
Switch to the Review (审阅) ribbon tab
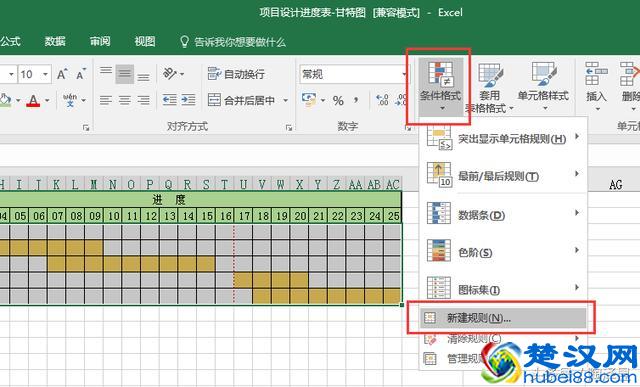(x=100, y=41)
